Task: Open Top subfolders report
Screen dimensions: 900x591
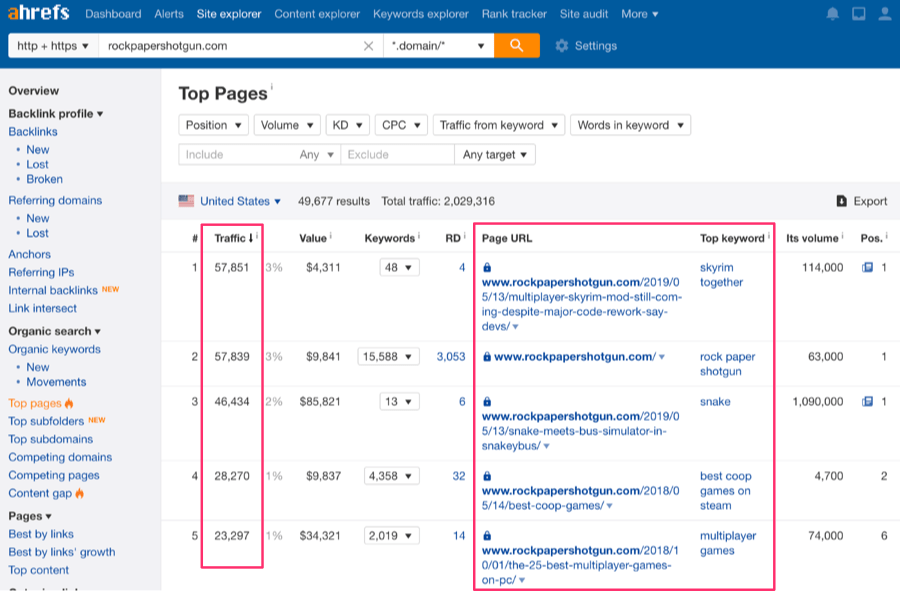Action: [46, 421]
